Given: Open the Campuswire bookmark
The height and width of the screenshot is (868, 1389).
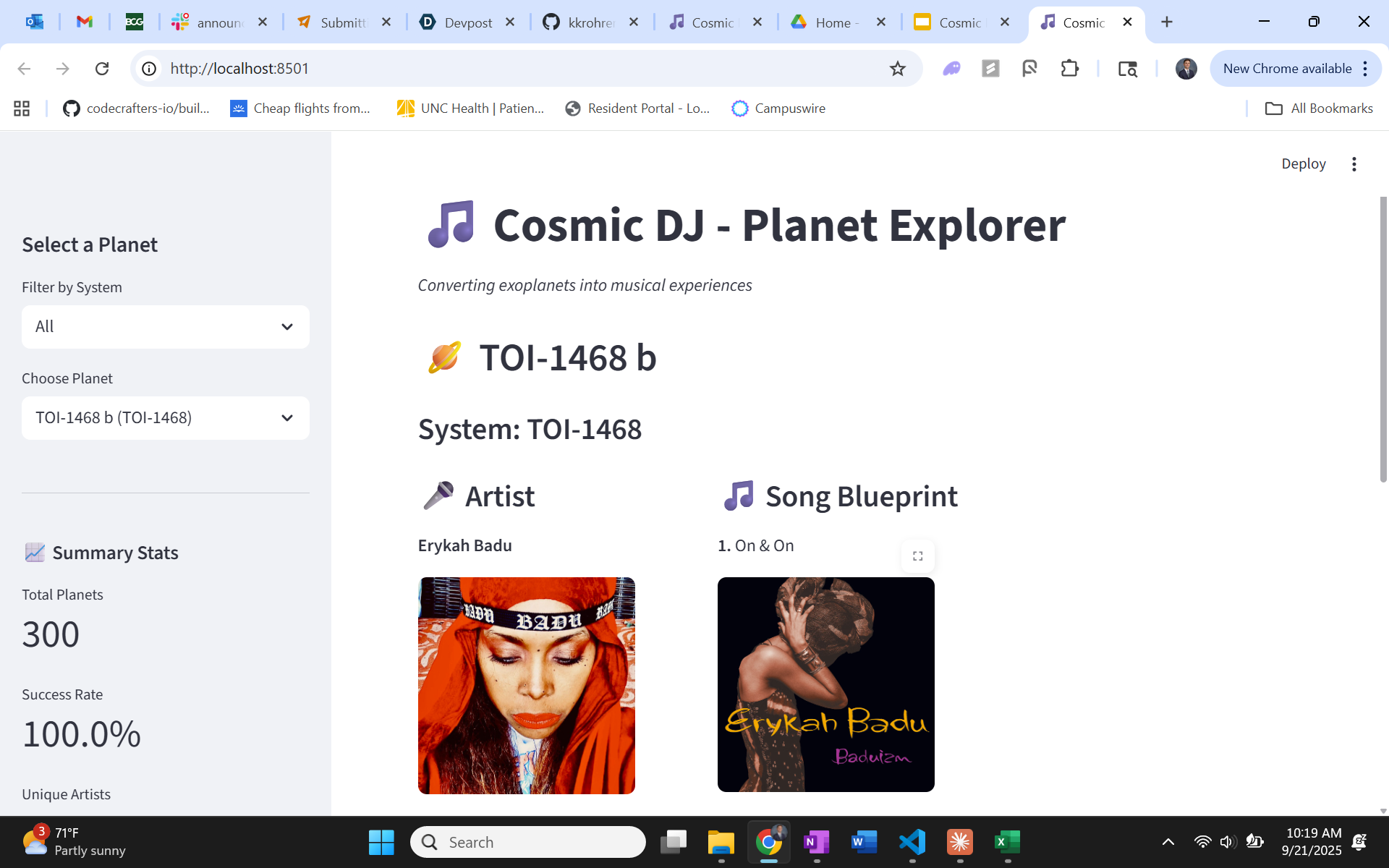Looking at the screenshot, I should (778, 109).
